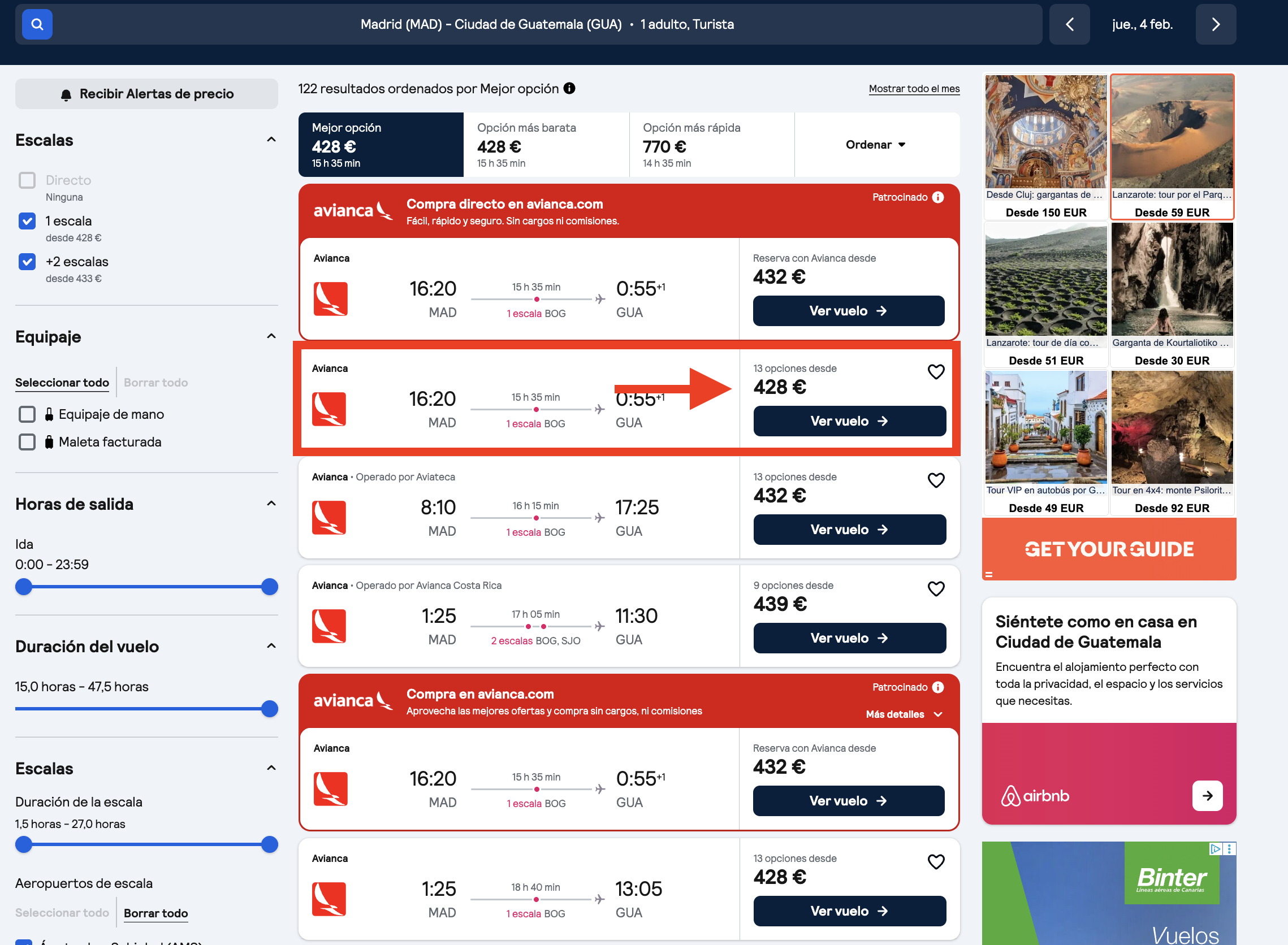Click info icon next to first Patrocinado
The image size is (1288, 945).
coord(938,197)
